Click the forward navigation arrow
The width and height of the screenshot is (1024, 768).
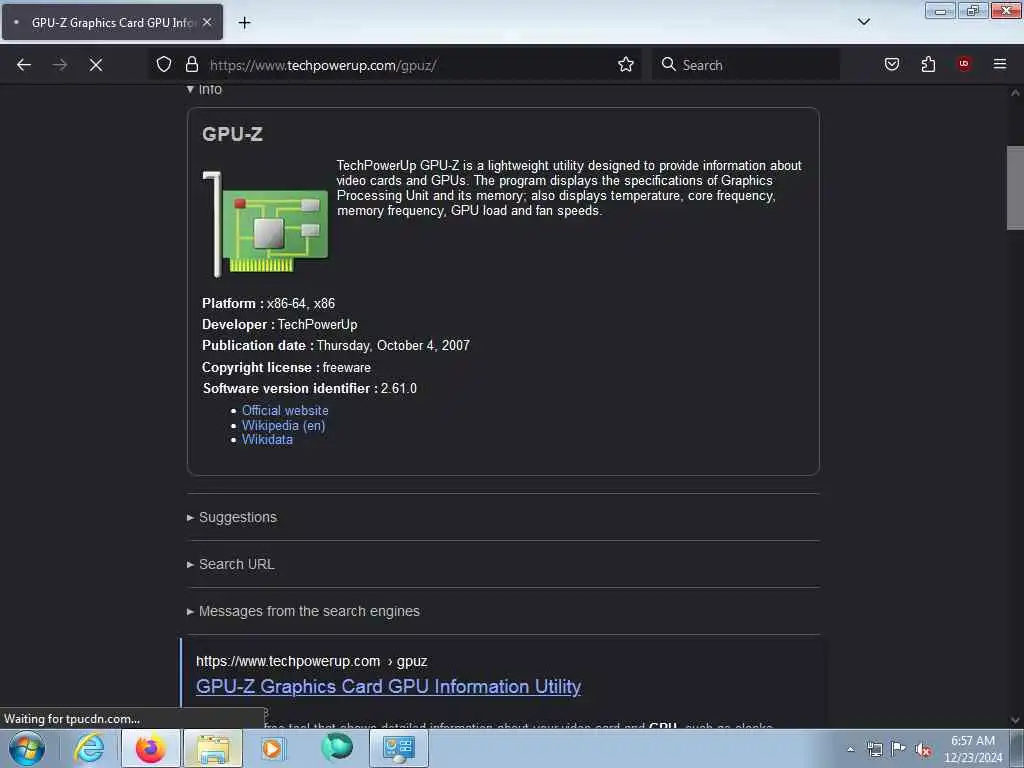click(x=59, y=65)
